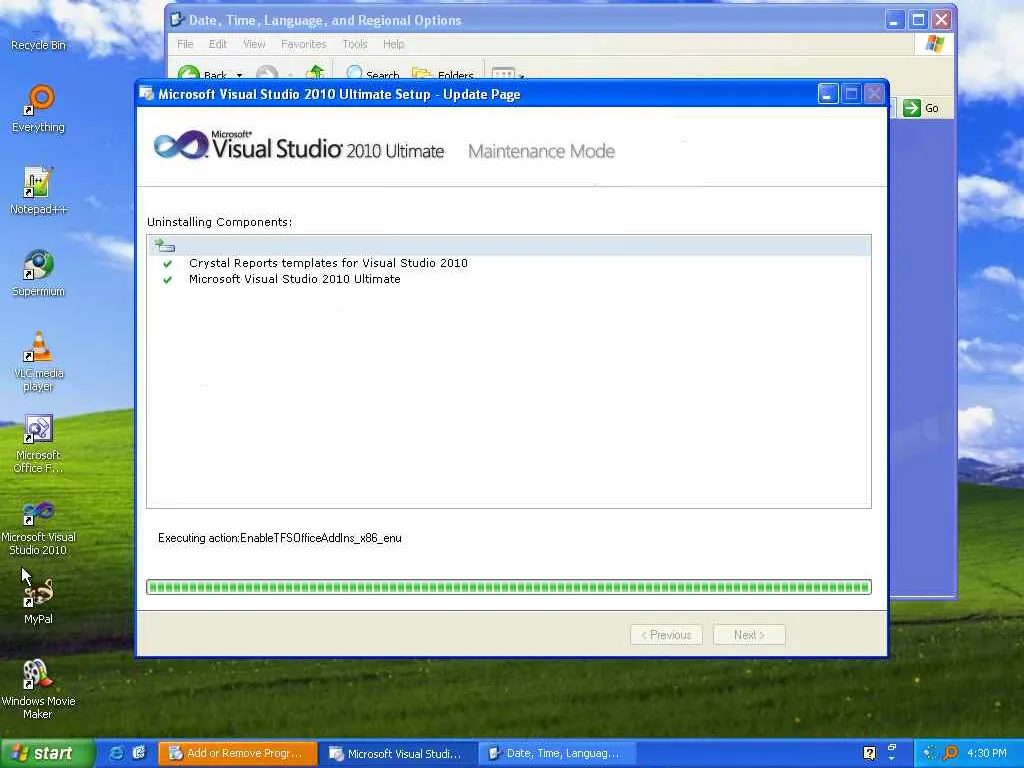
Task: Click the Windows flag logo in Regional Options
Action: [935, 44]
